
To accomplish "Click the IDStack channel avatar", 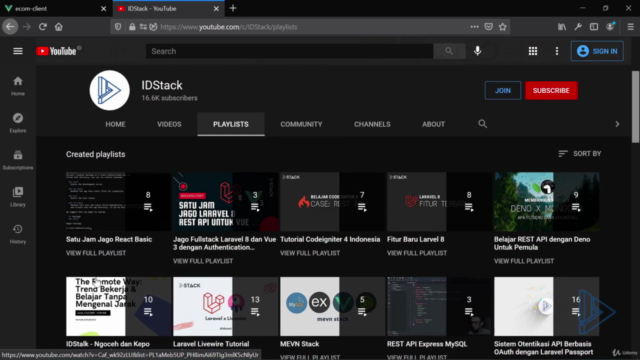I will pyautogui.click(x=109, y=90).
